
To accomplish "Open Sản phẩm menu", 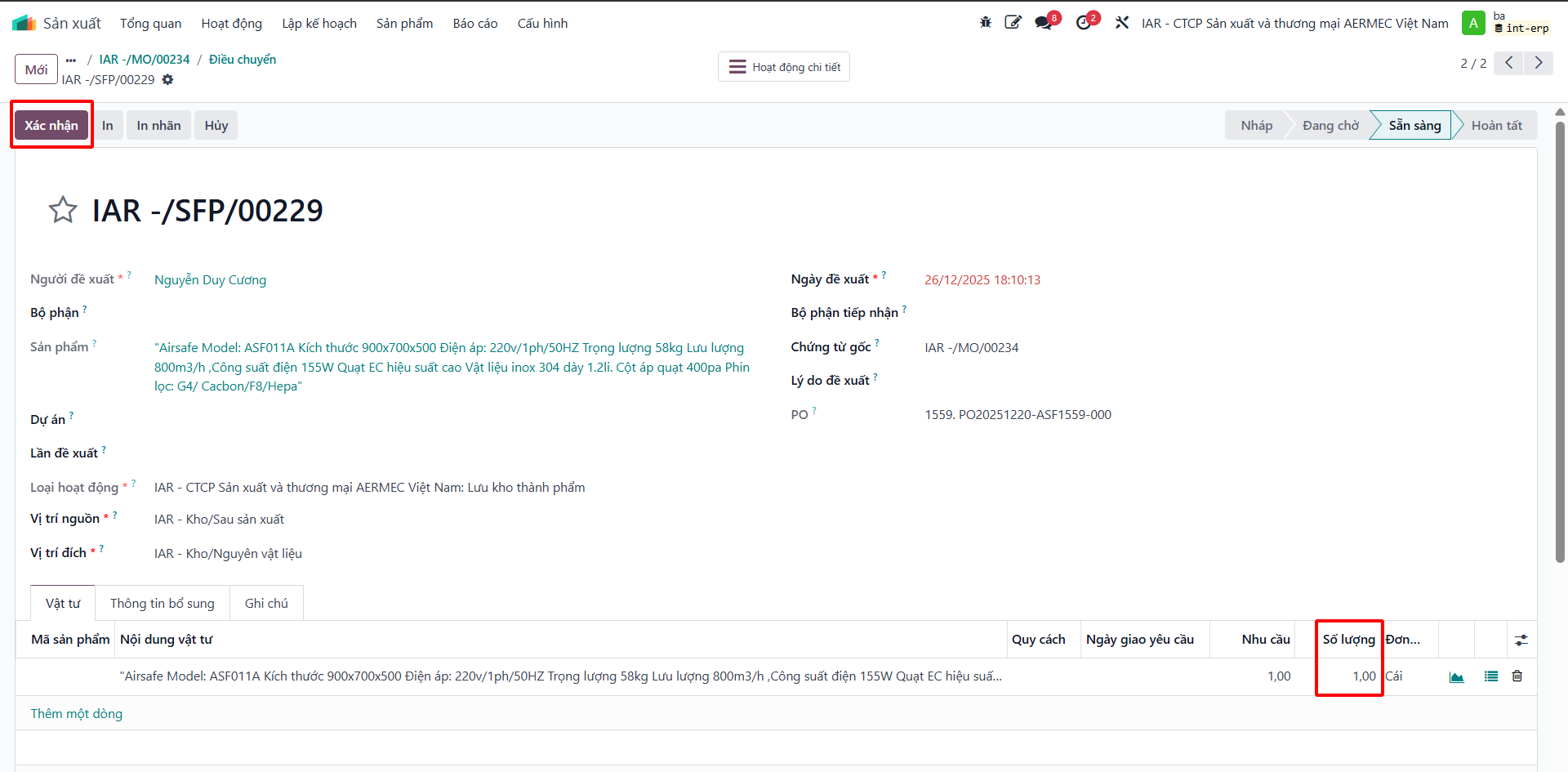I will click(405, 23).
